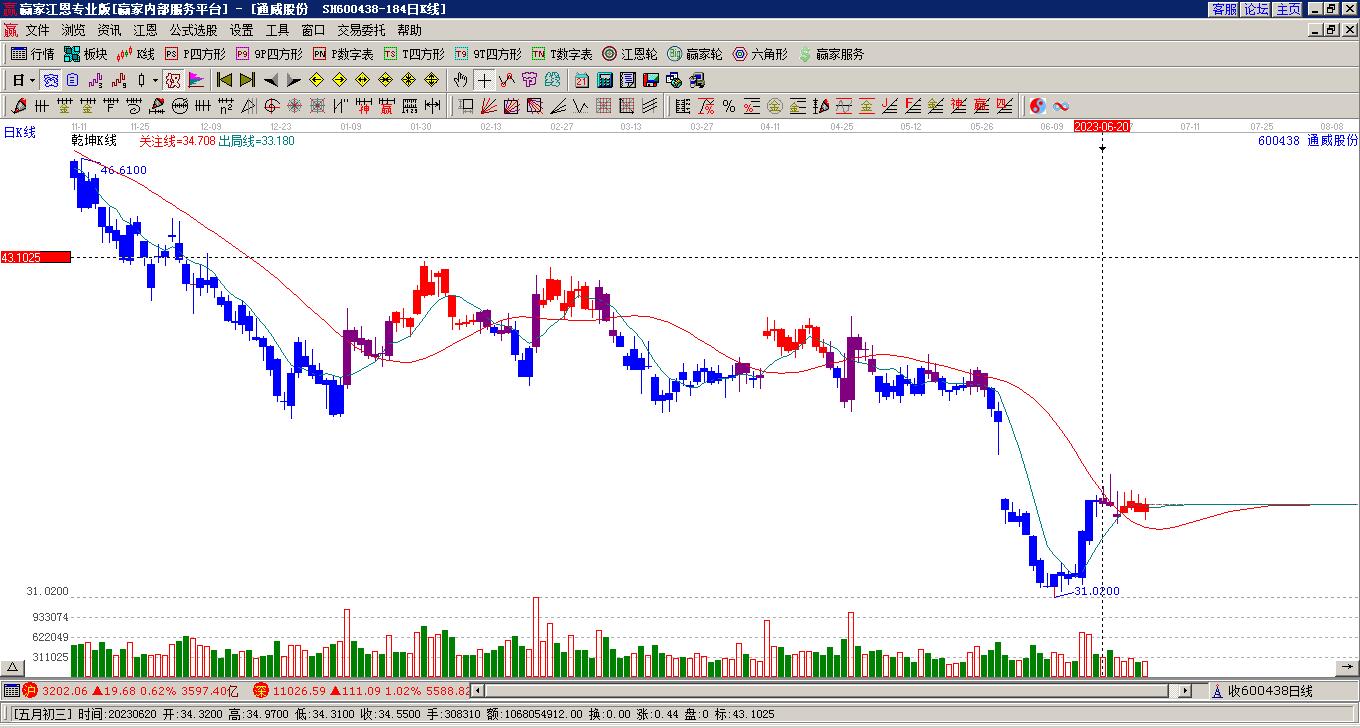Toggle the crosshair cursor tool

[x=484, y=80]
